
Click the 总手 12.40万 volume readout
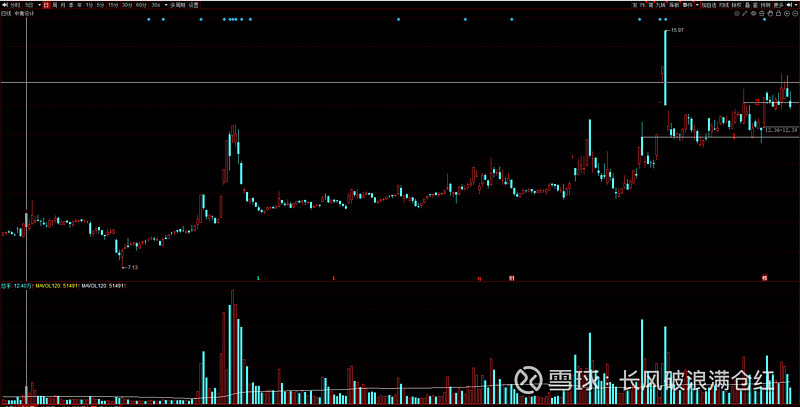tap(17, 286)
